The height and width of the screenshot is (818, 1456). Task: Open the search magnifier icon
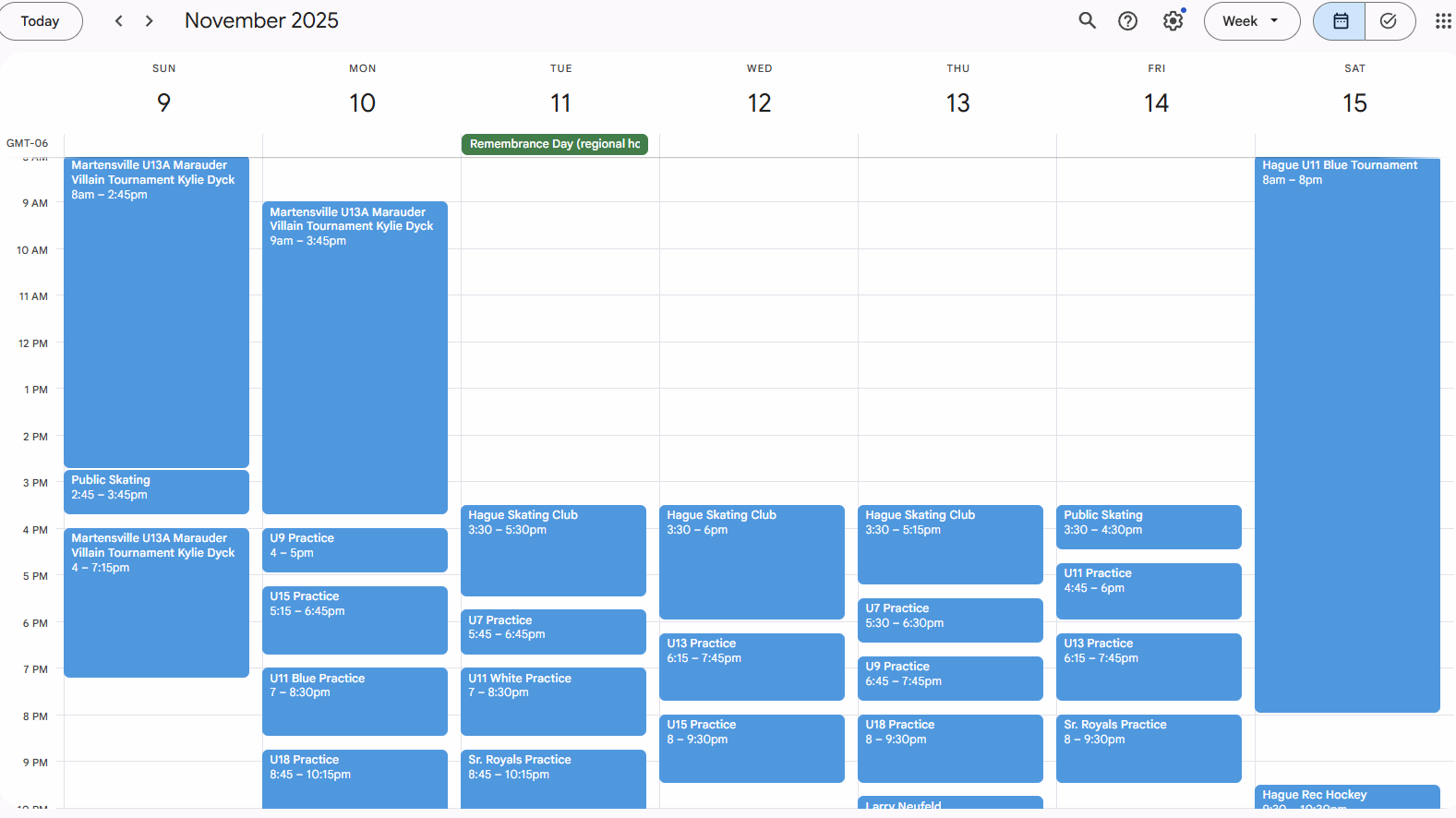coord(1087,21)
